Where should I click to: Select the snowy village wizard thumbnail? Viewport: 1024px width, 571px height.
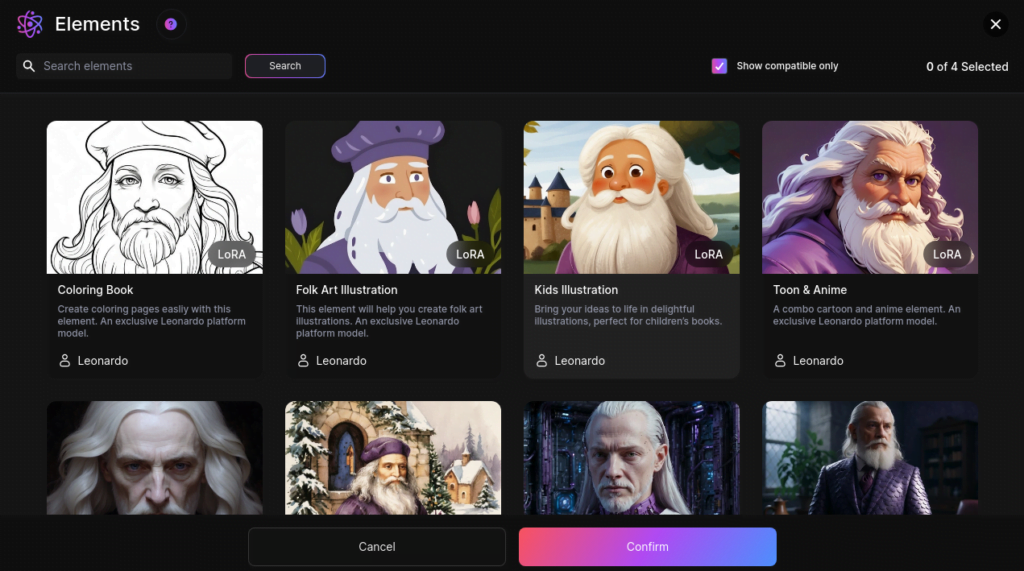[393, 457]
